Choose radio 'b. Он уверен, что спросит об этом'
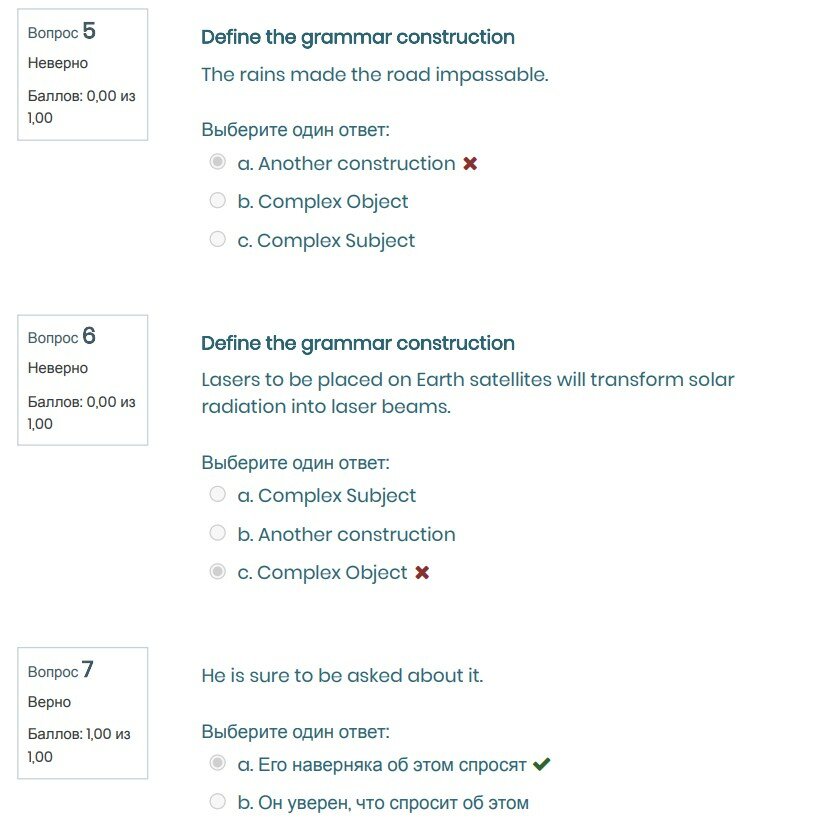The width and height of the screenshot is (835, 837). (217, 801)
